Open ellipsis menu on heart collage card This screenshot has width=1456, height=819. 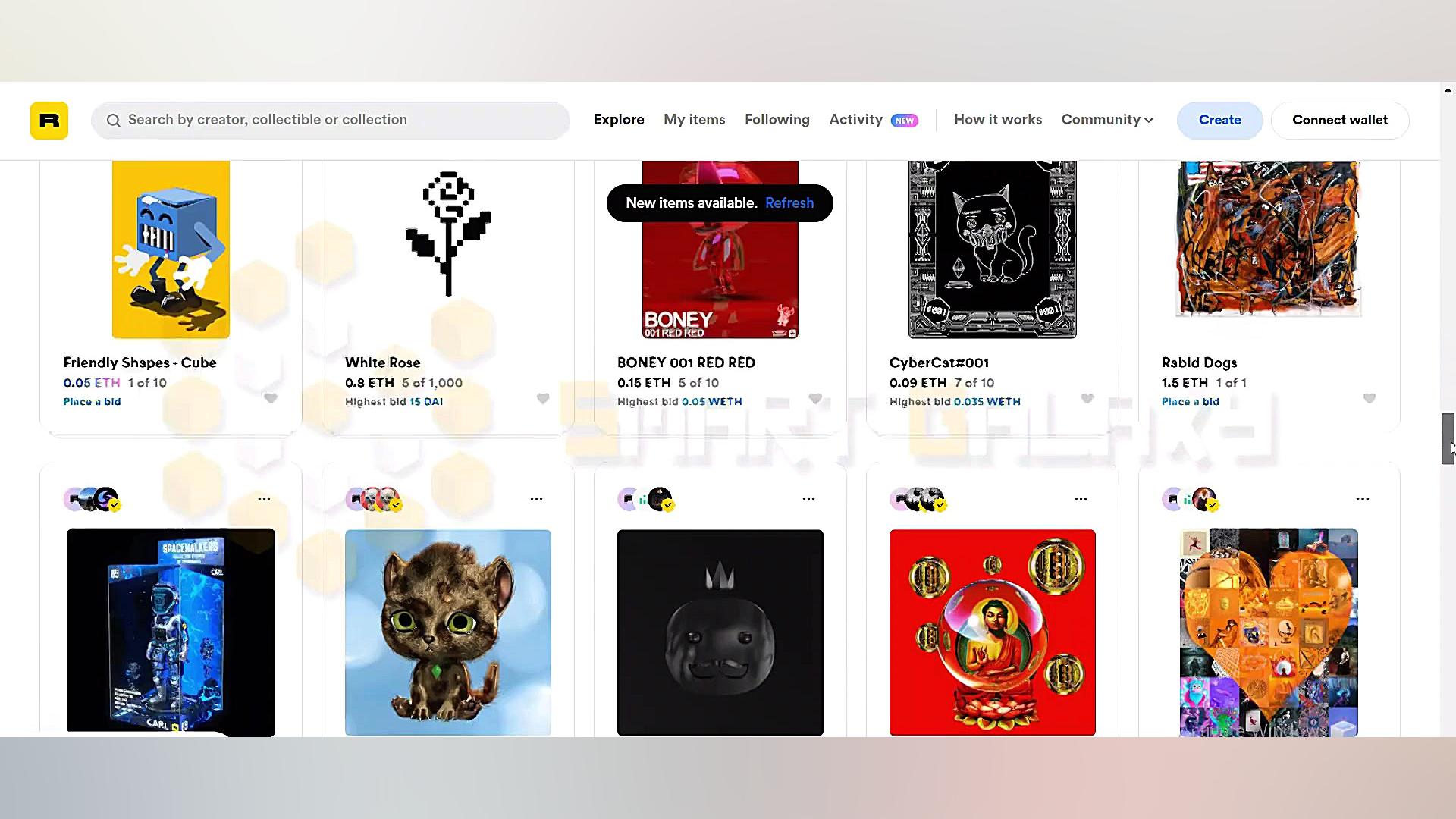[x=1363, y=499]
